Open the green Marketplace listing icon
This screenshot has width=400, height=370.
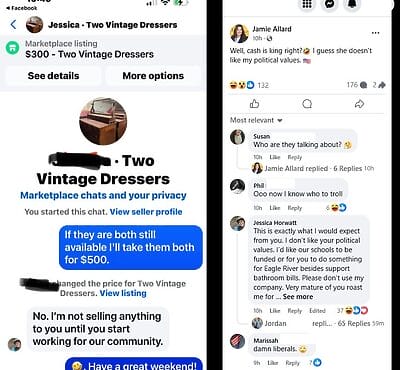(12, 49)
